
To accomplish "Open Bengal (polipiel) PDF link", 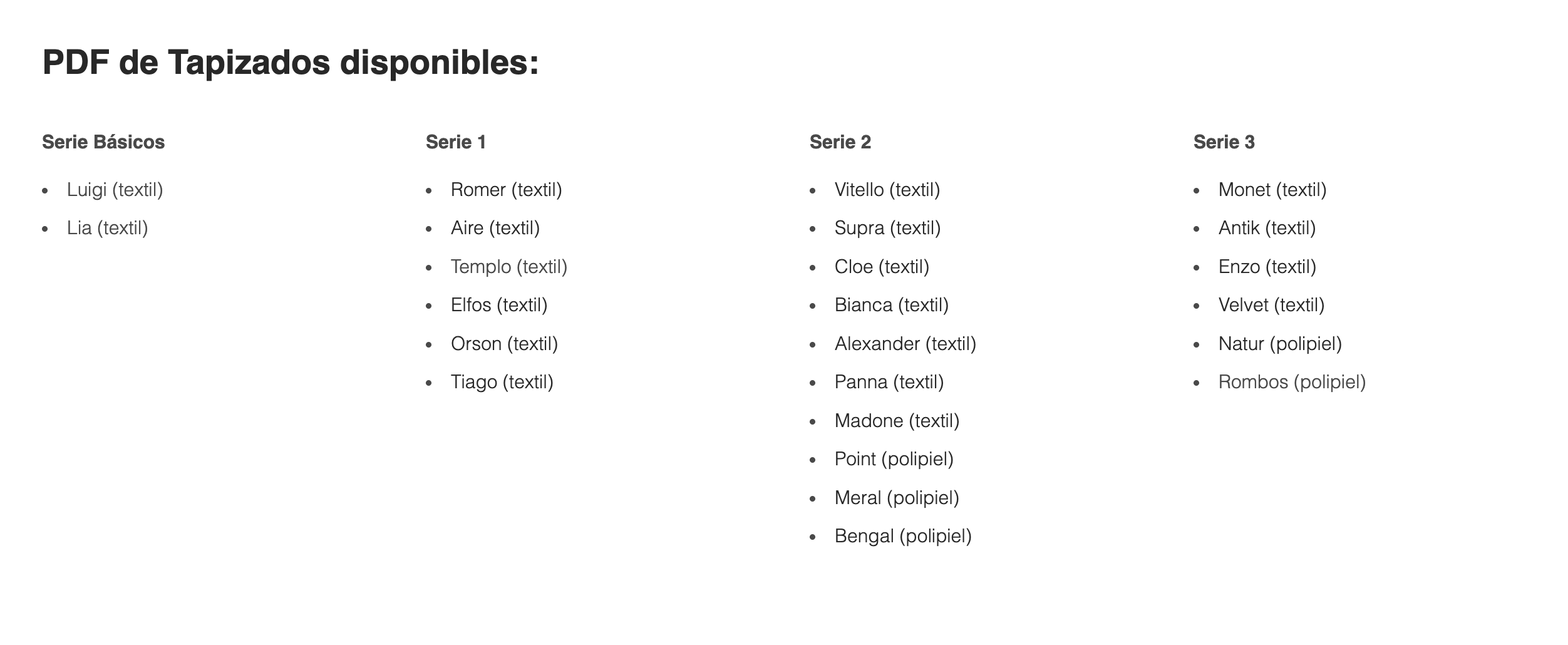I will 903,536.
